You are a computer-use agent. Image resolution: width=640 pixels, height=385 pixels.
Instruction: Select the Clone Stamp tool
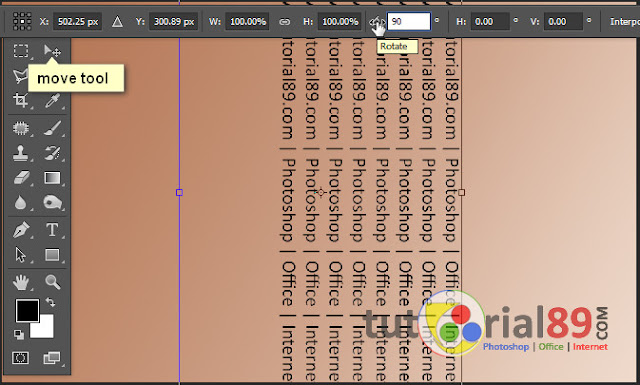coord(20,153)
